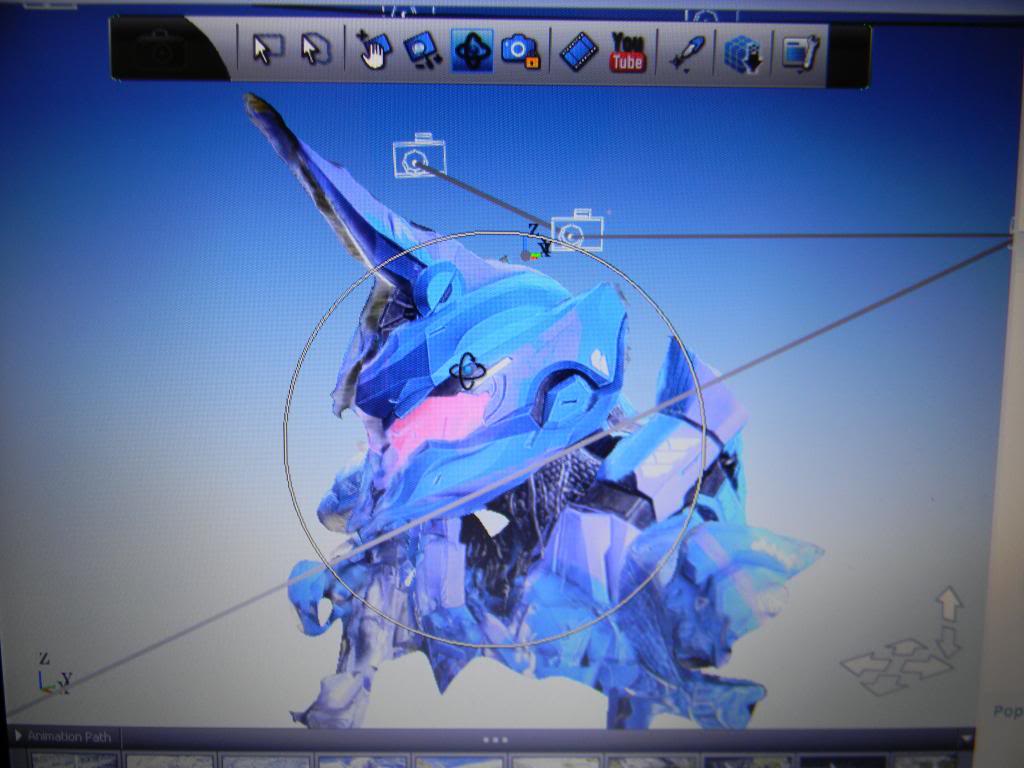Click the YouTube upload icon
The height and width of the screenshot is (768, 1024).
click(x=628, y=51)
